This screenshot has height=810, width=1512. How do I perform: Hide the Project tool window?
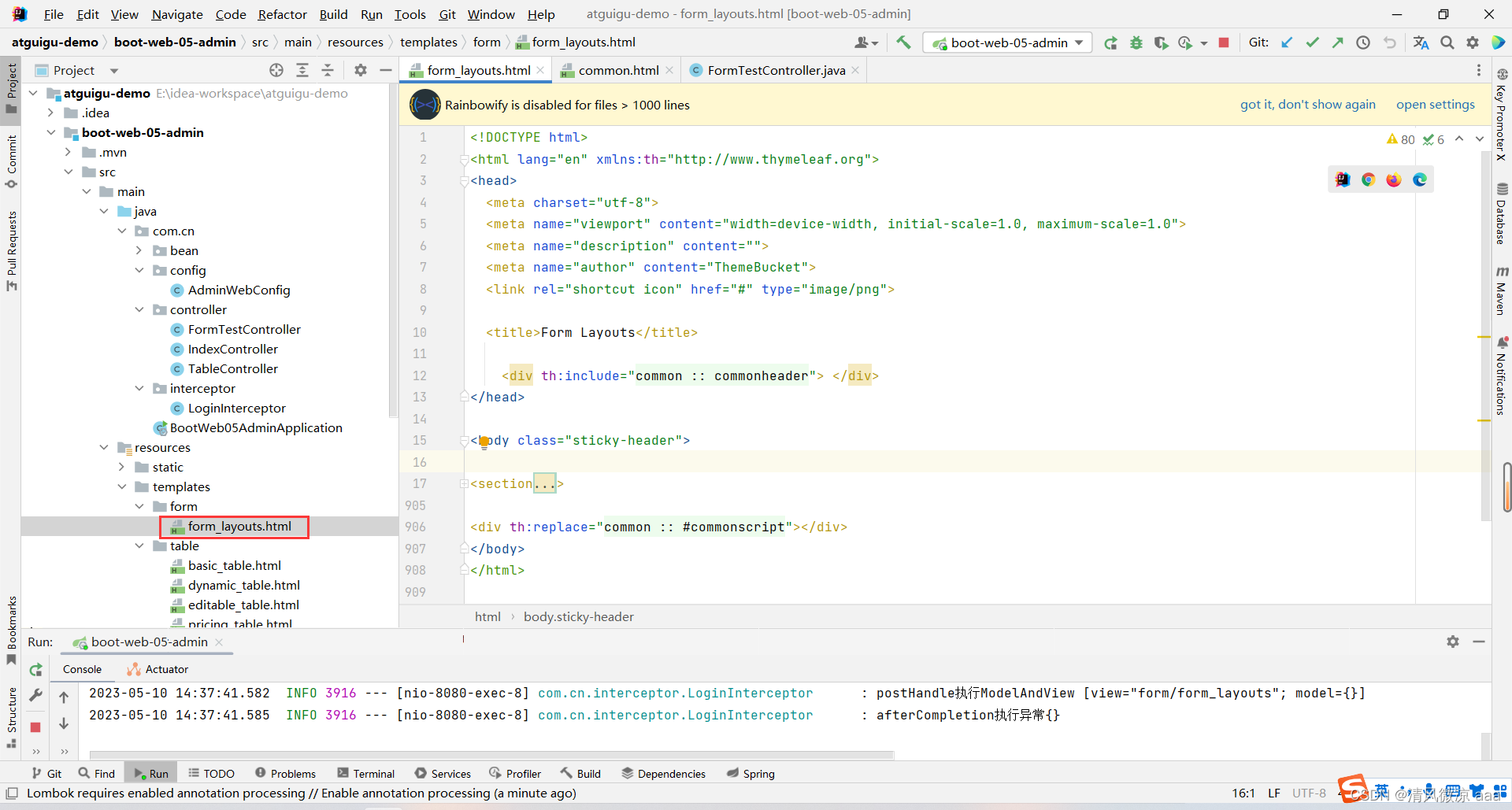(x=386, y=70)
